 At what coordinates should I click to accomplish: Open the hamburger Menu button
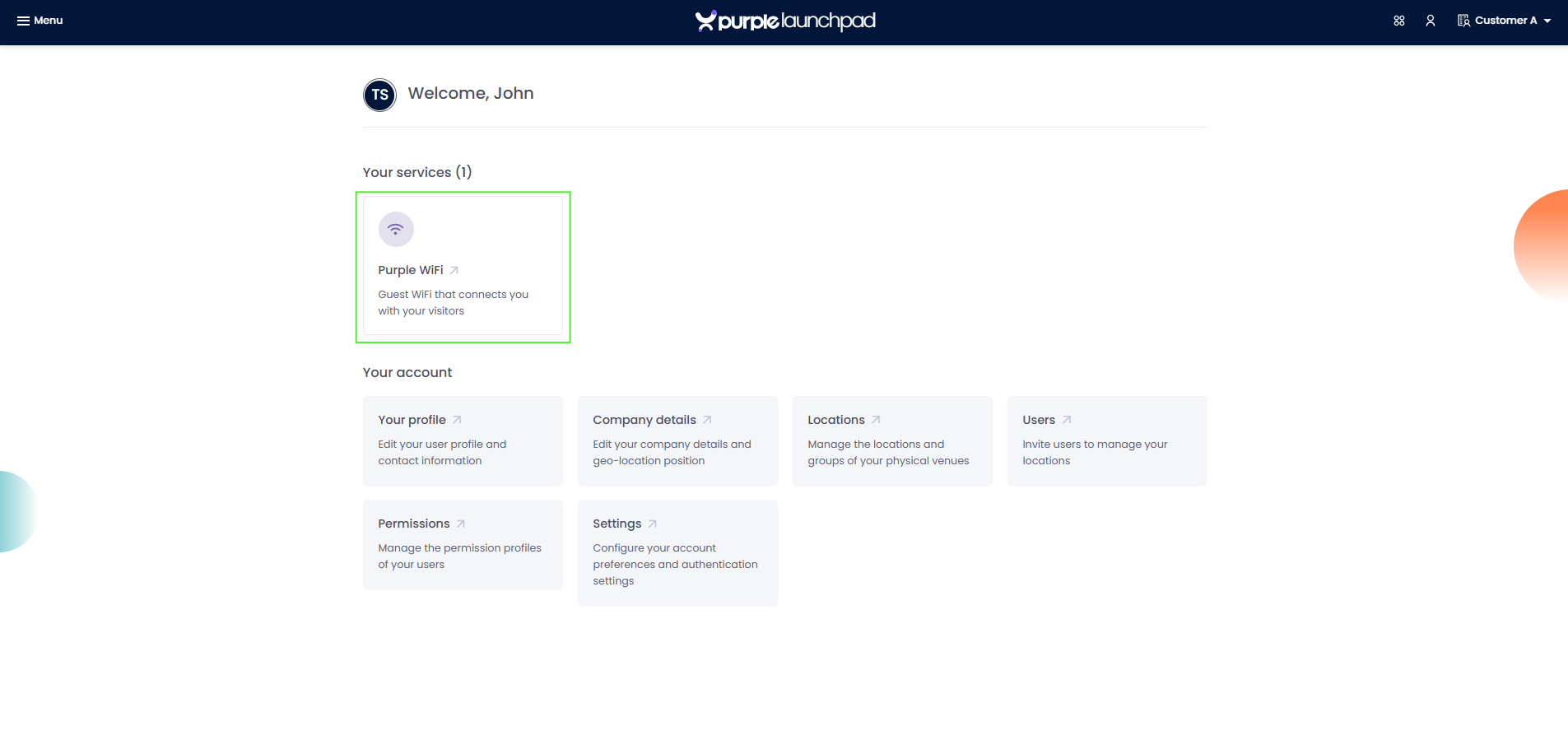click(x=40, y=21)
